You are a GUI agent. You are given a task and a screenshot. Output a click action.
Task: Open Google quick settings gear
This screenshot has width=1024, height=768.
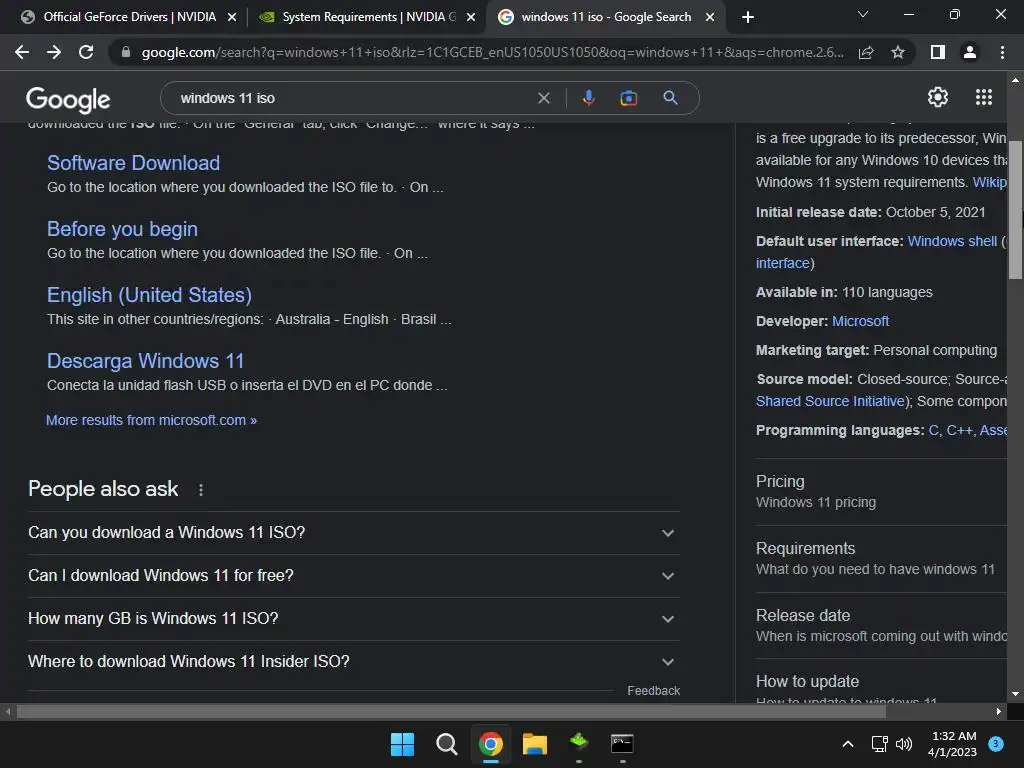click(x=938, y=97)
